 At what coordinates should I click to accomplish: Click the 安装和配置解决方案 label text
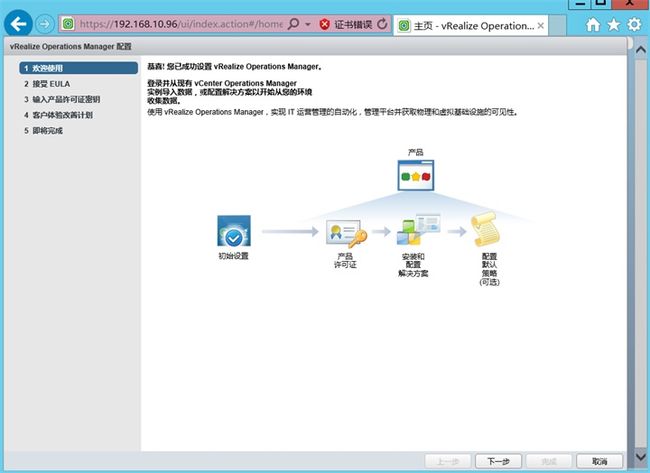(413, 265)
